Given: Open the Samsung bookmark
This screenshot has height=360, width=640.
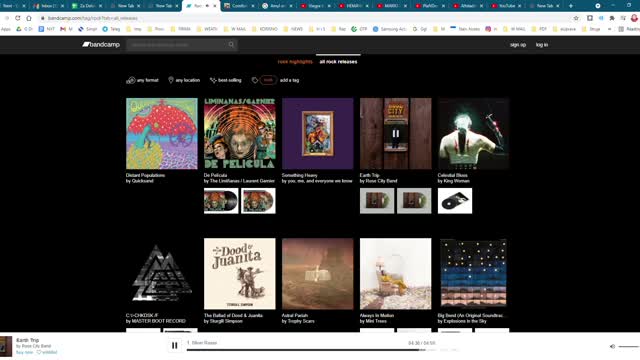Looking at the screenshot, I should coord(389,29).
